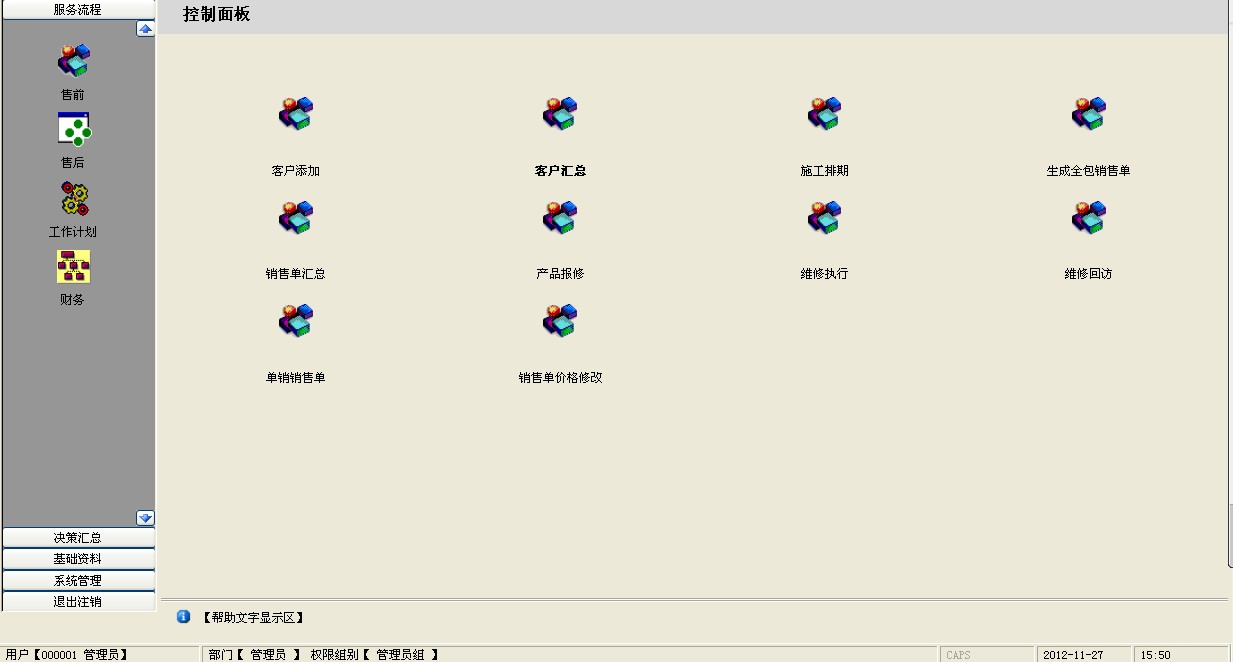This screenshot has height=662, width=1233.
Task: Click the 维修回访 text label
Action: click(1089, 274)
